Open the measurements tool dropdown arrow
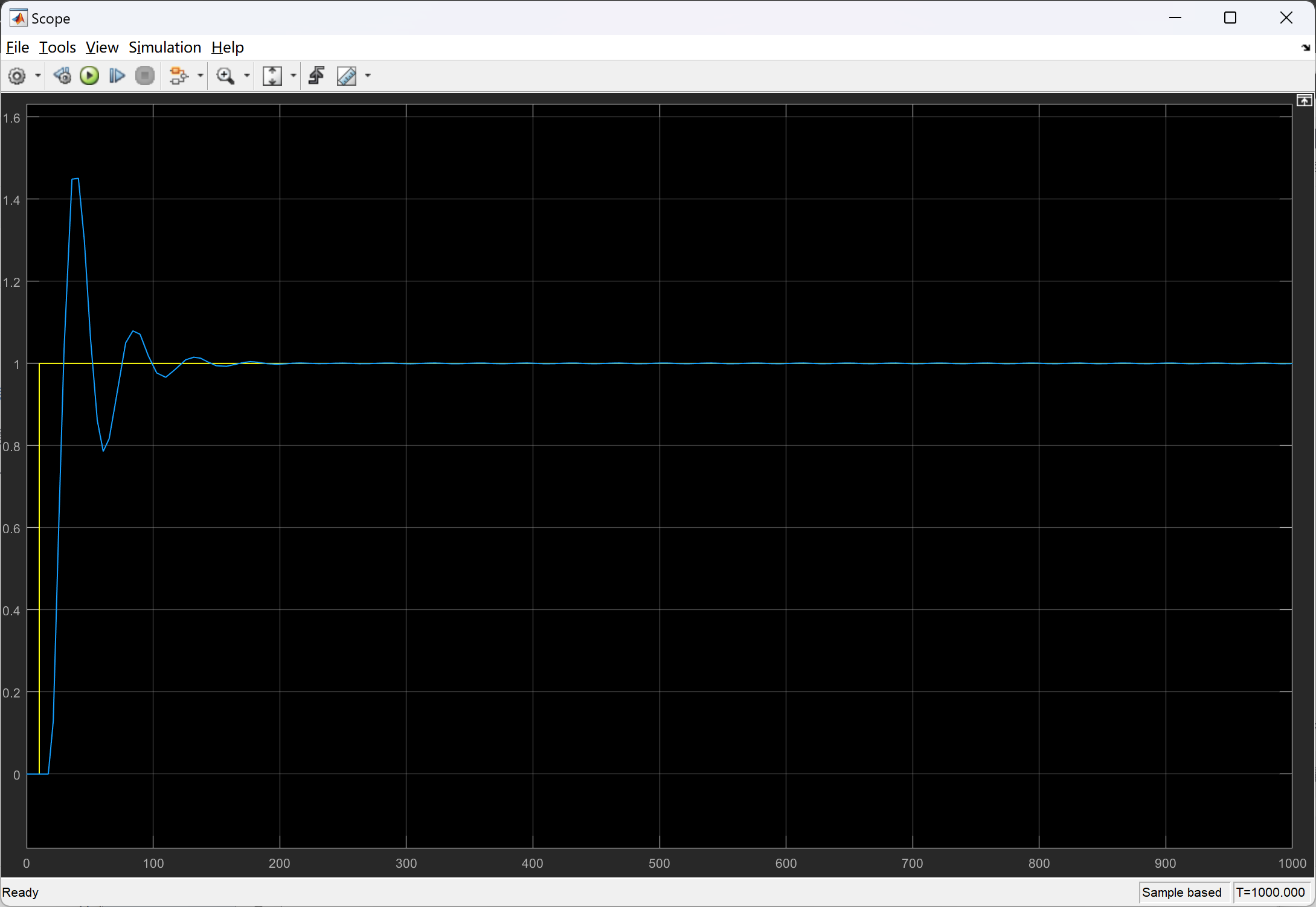1316x907 pixels. (368, 76)
